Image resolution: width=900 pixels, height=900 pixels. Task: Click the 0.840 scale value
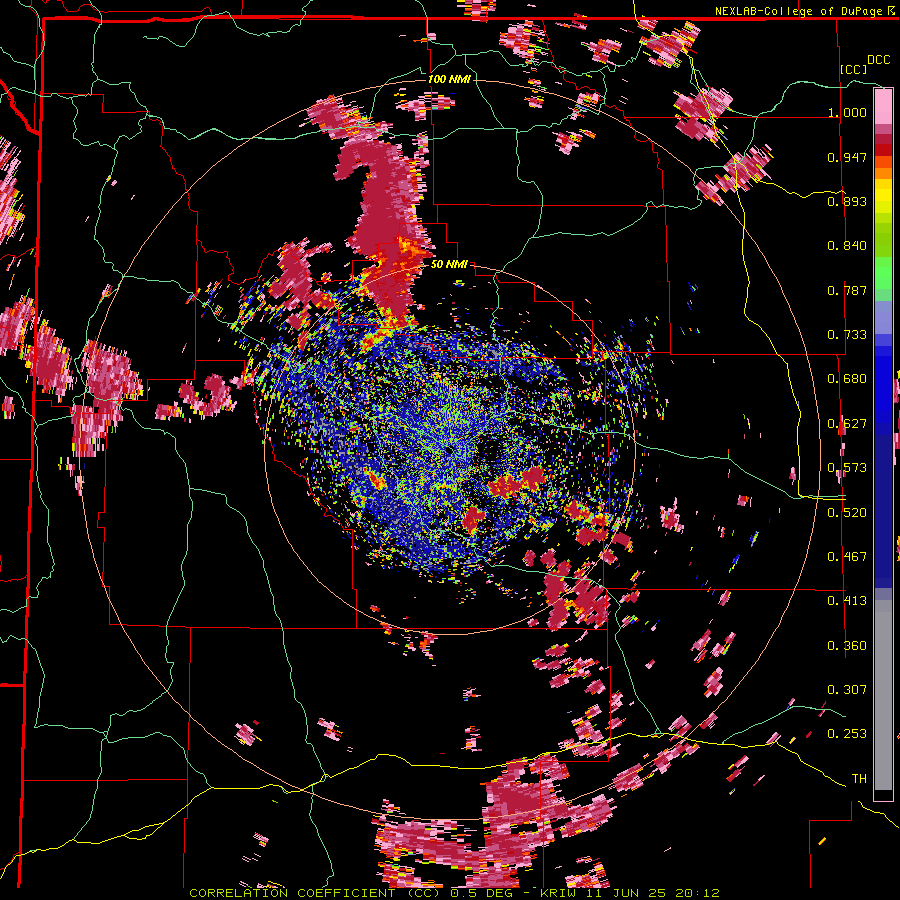pyautogui.click(x=847, y=246)
